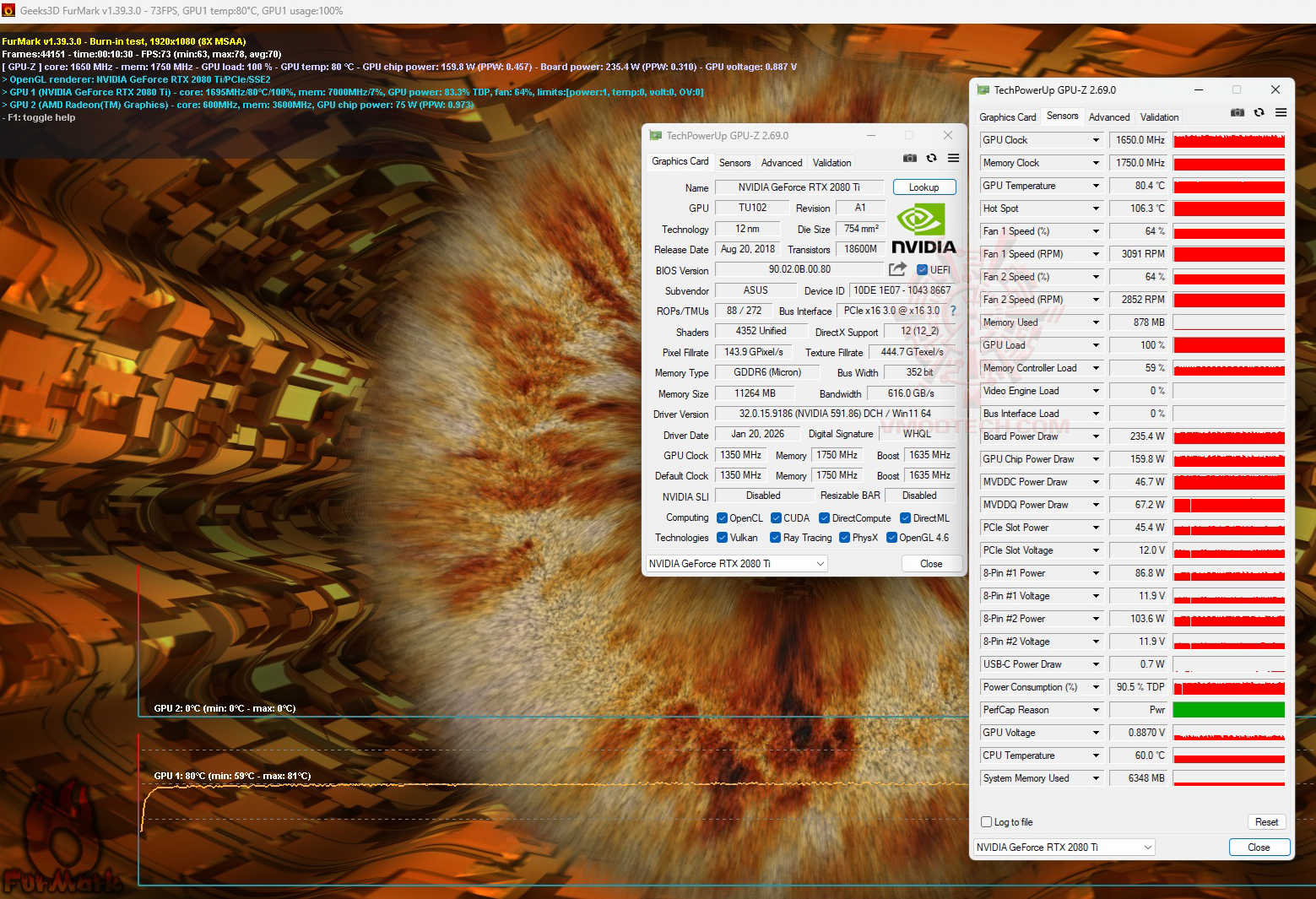Click the Hot Spot value 106.3 °C

click(x=1138, y=209)
